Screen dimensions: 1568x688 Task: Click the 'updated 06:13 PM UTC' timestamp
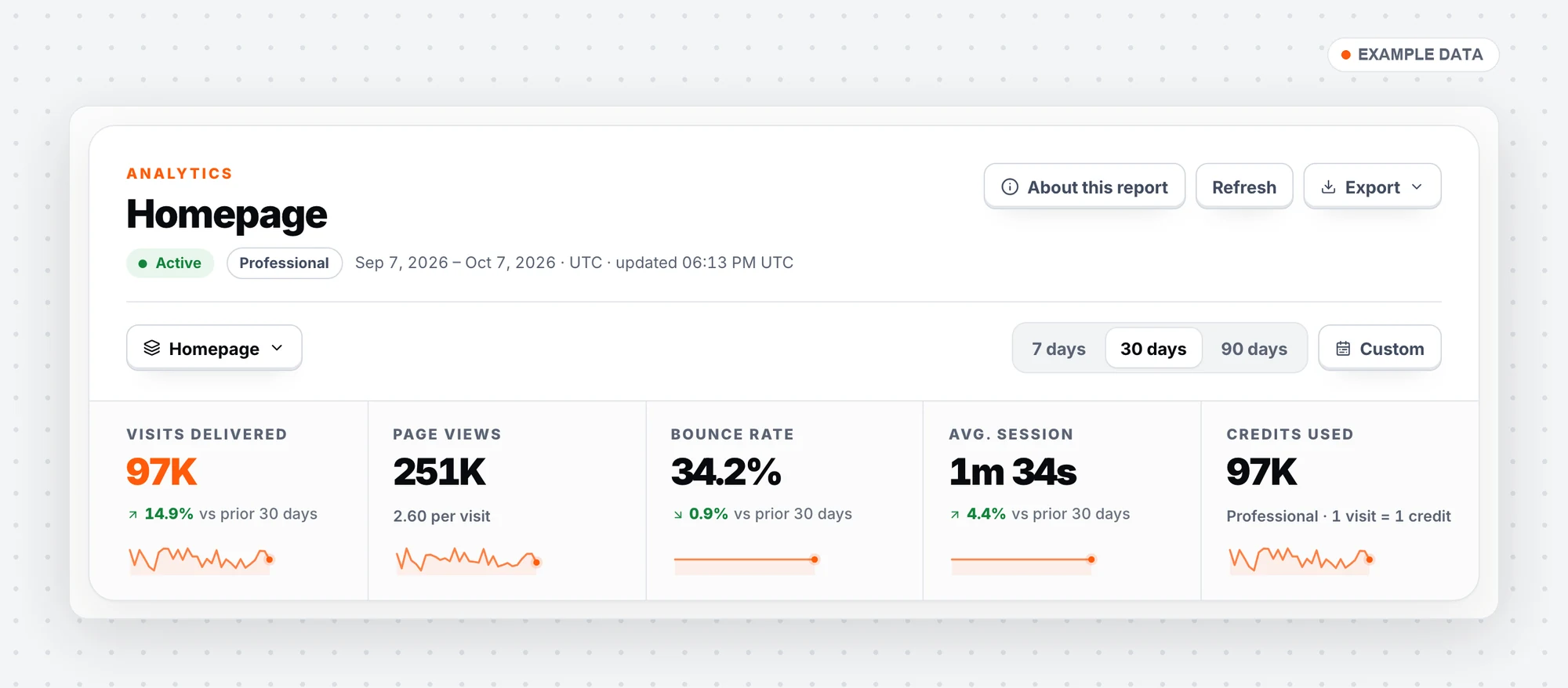(x=704, y=263)
